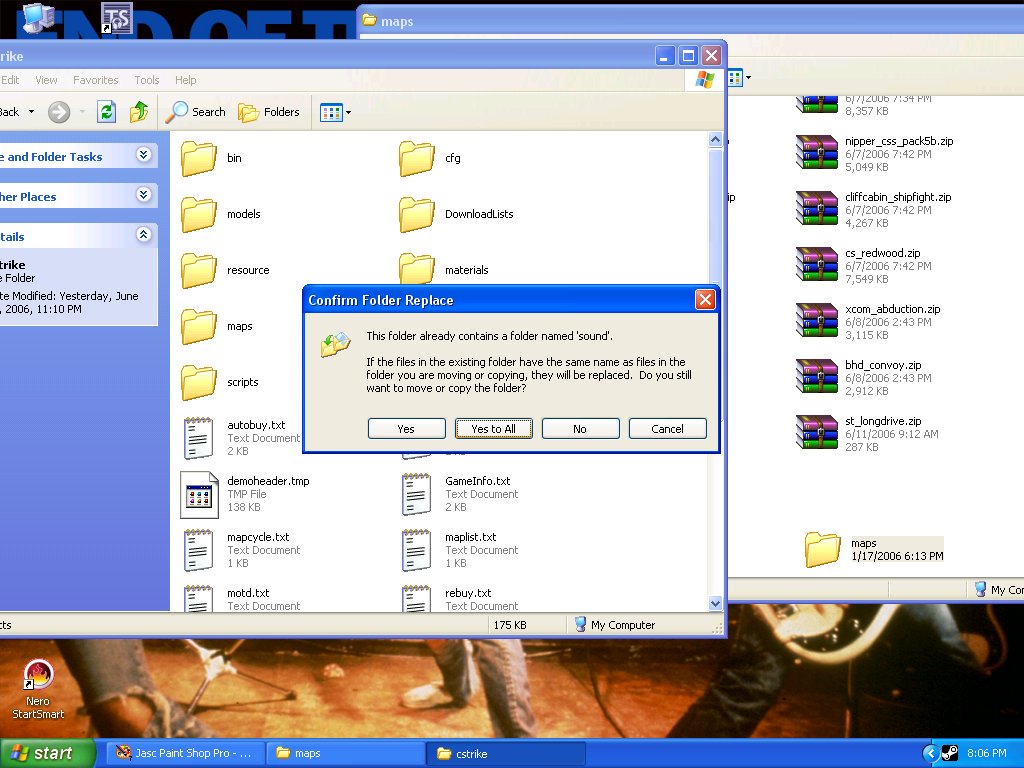The width and height of the screenshot is (1024, 768).
Task: Click the Up folder toolbar icon
Action: click(x=139, y=112)
